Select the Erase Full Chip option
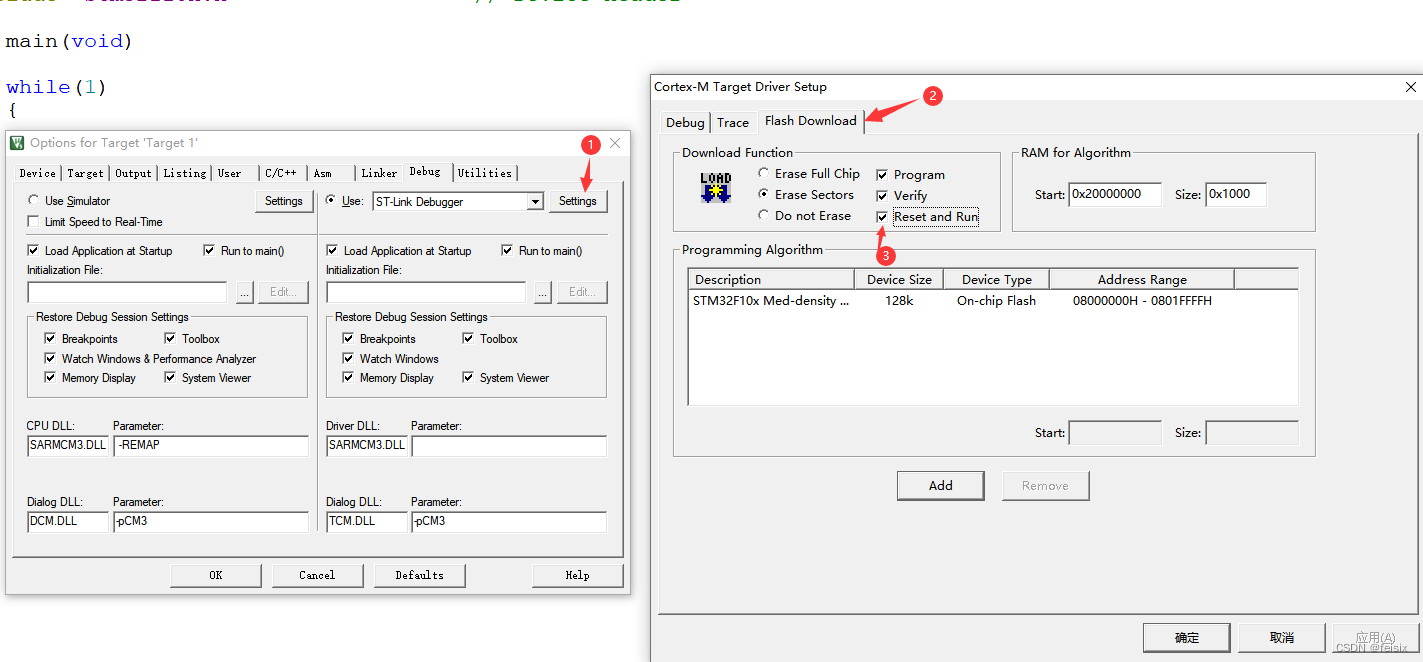The height and width of the screenshot is (662, 1423). 764,174
